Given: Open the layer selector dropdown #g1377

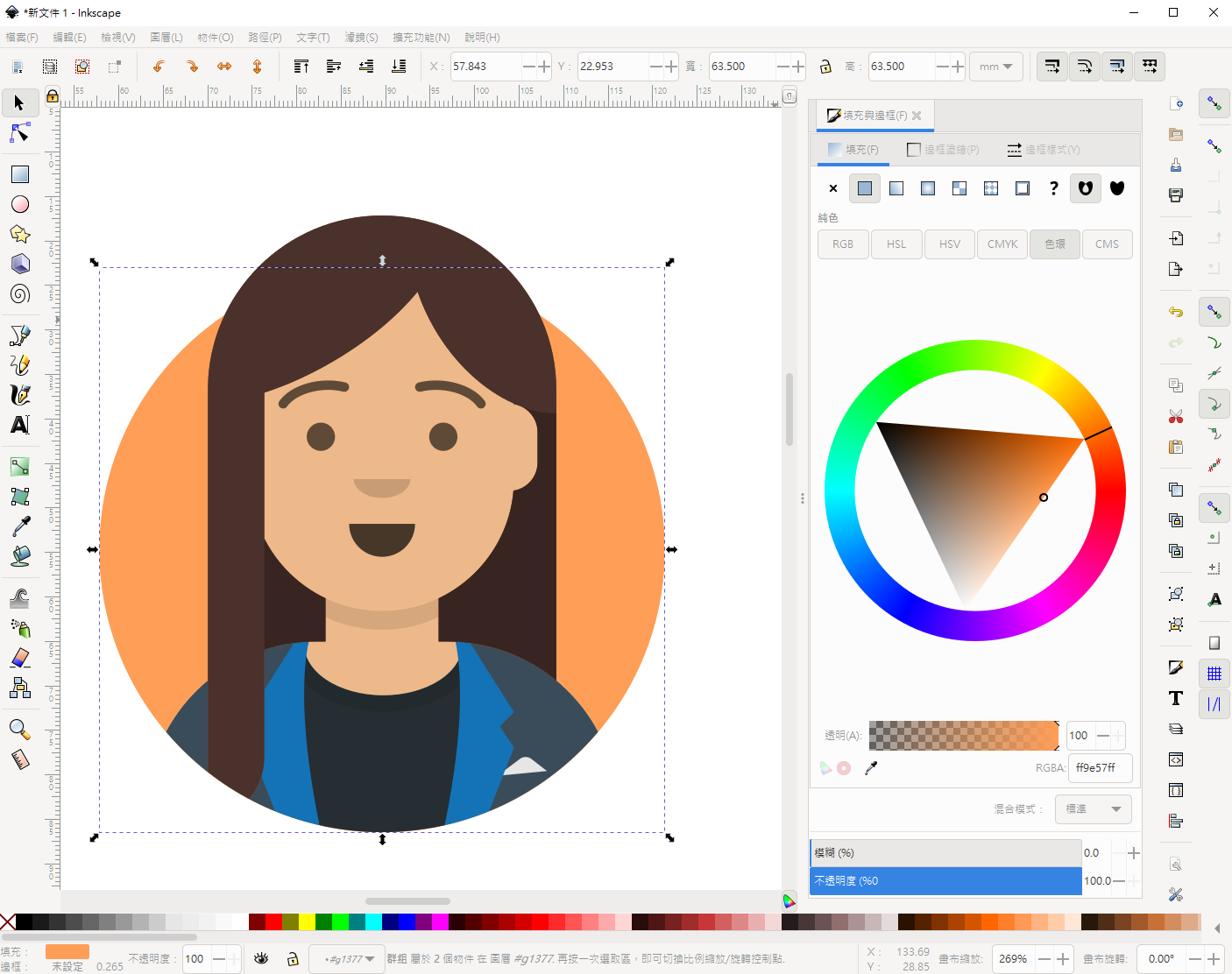Looking at the screenshot, I should tap(348, 959).
